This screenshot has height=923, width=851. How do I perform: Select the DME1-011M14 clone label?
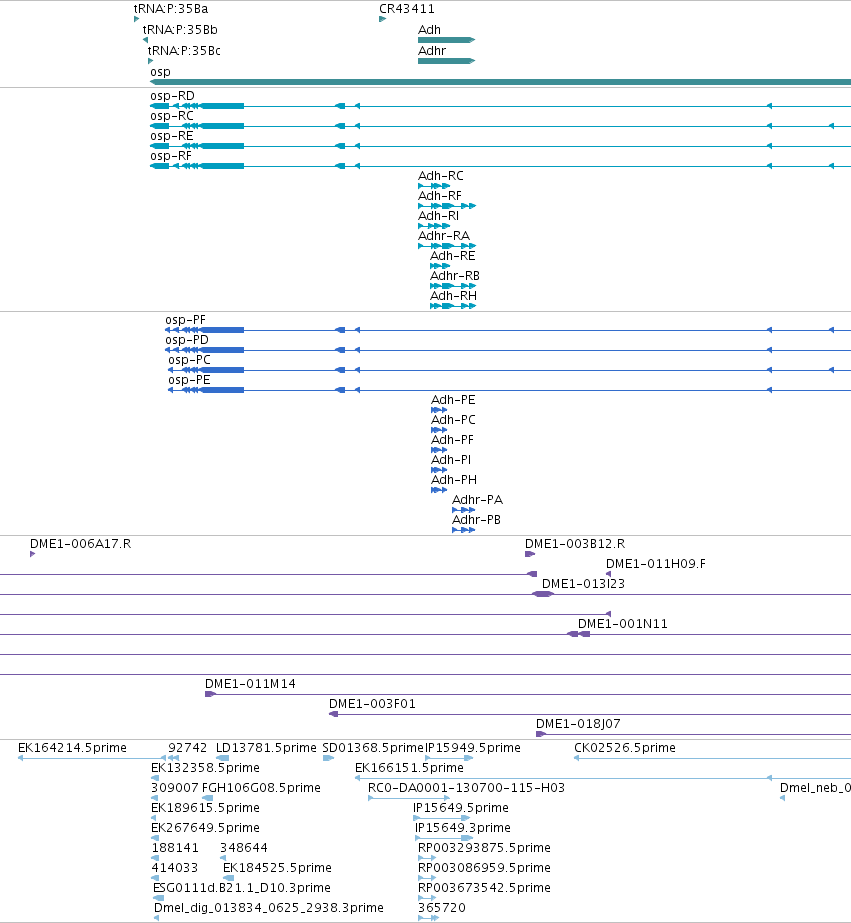click(250, 684)
